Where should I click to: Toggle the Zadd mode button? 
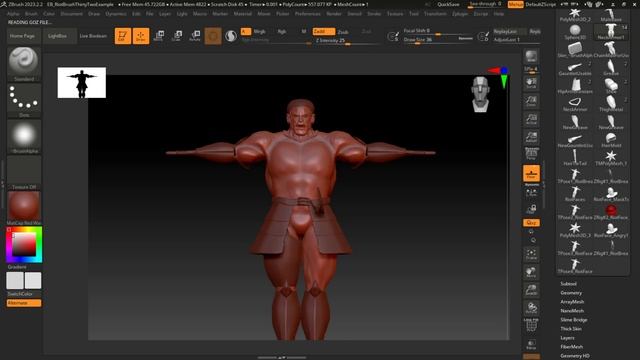coord(324,31)
